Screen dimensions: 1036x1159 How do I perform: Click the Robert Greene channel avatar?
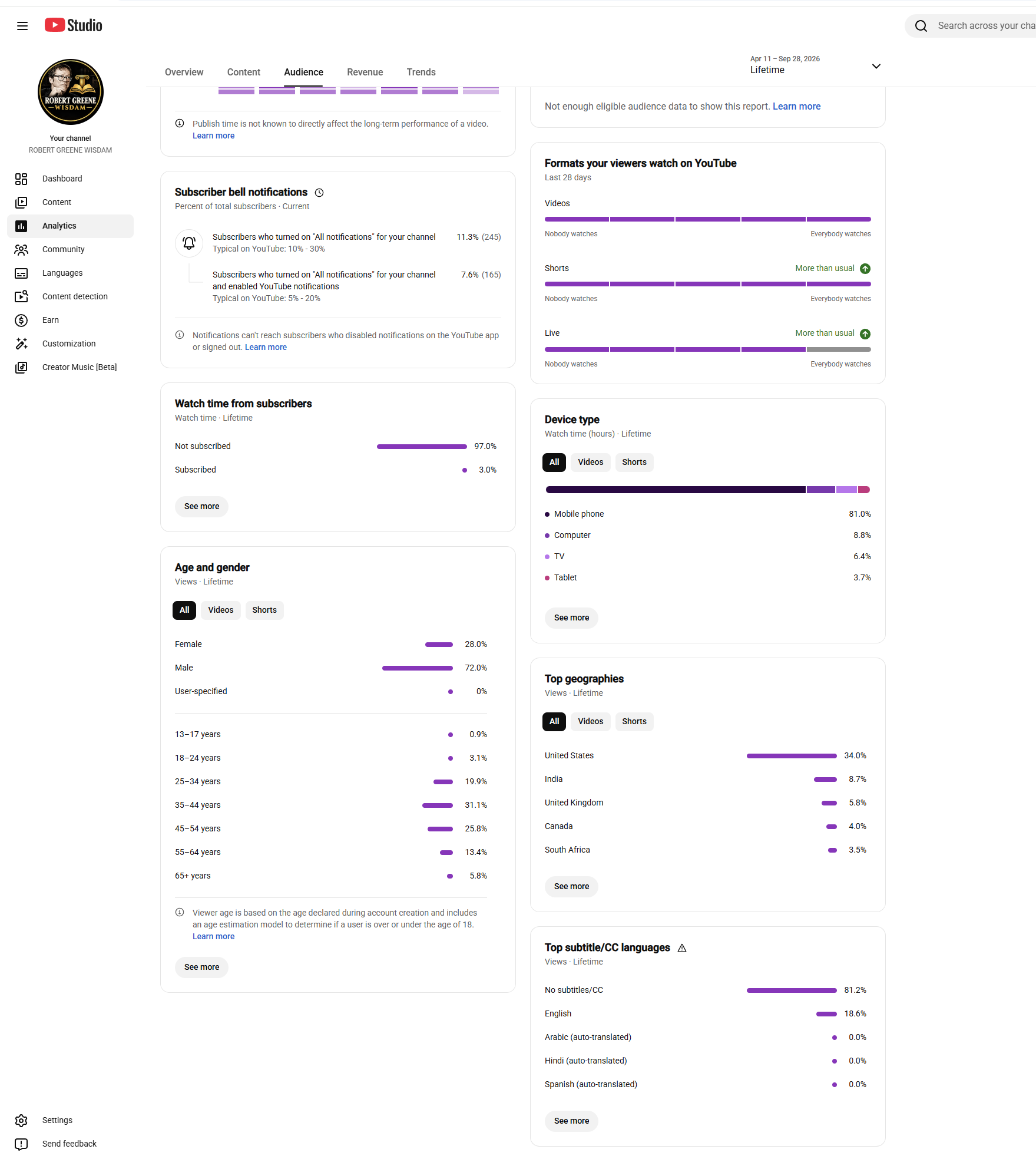(x=71, y=92)
